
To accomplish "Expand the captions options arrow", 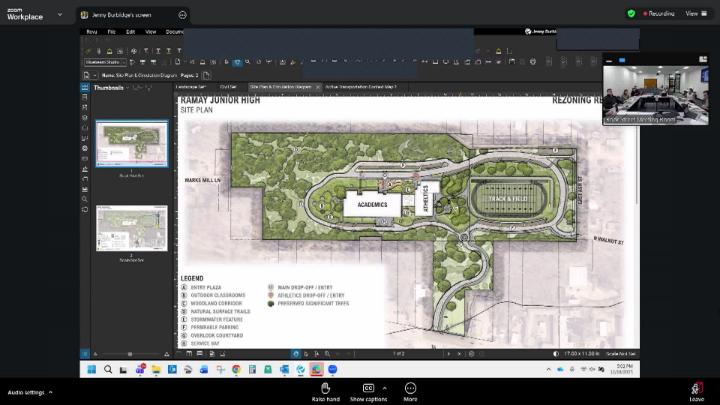I will point(385,387).
